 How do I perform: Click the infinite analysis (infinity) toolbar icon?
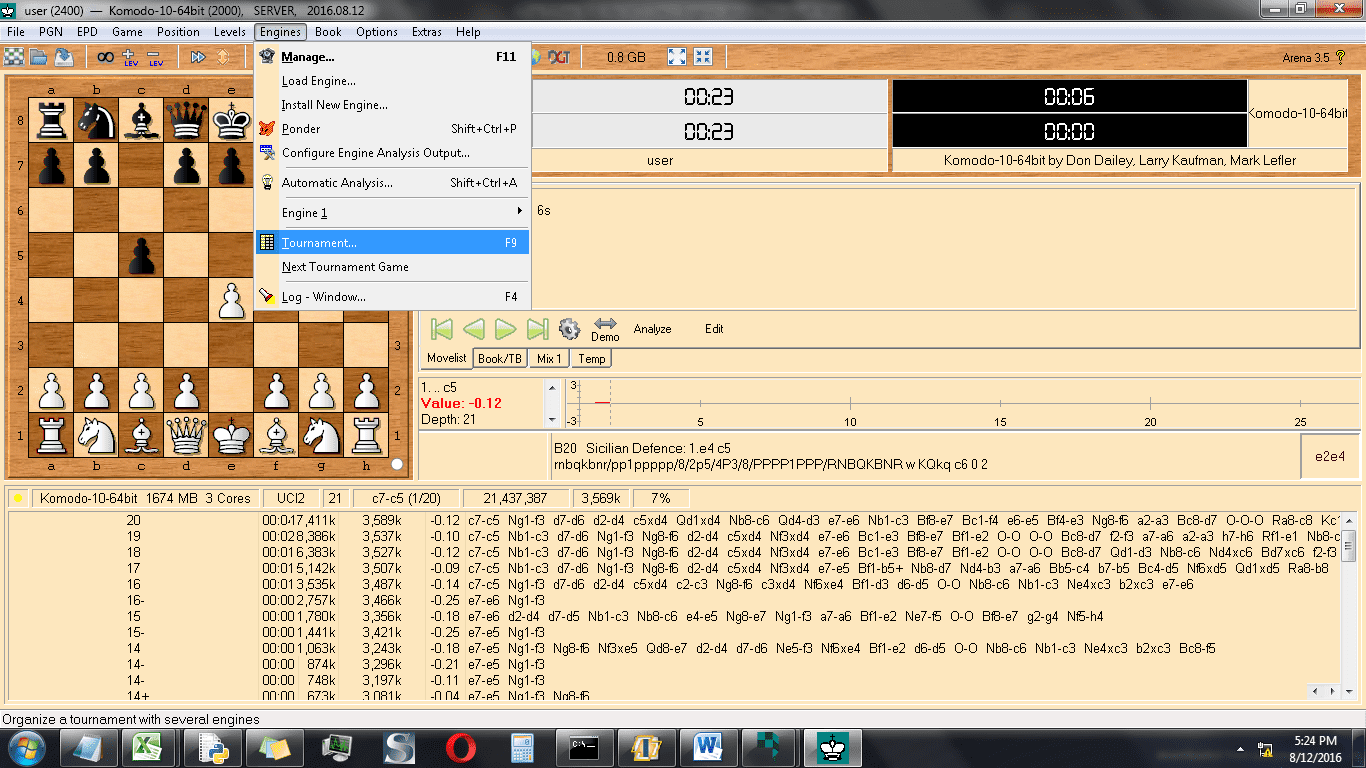click(x=104, y=57)
